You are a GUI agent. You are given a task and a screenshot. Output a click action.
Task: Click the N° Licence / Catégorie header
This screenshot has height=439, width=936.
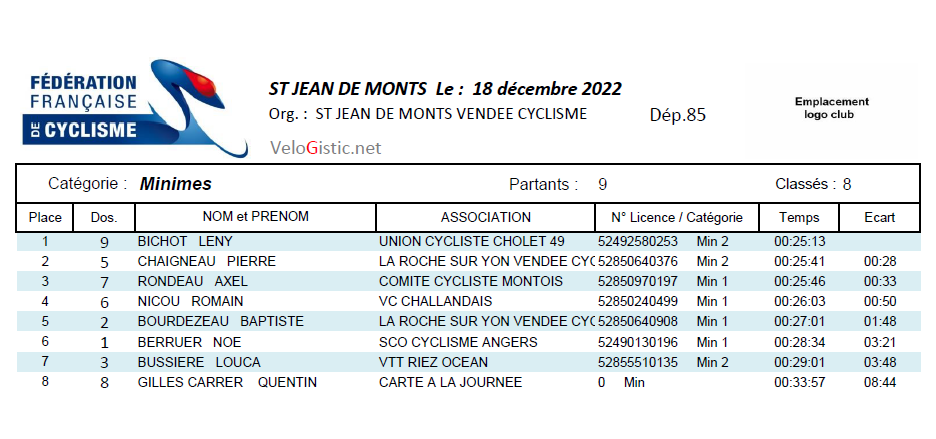pos(677,217)
